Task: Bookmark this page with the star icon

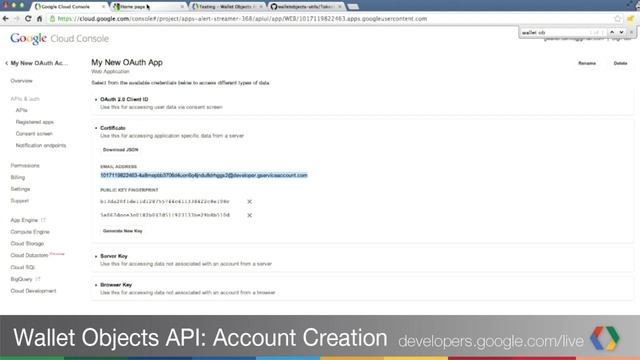Action: point(618,19)
